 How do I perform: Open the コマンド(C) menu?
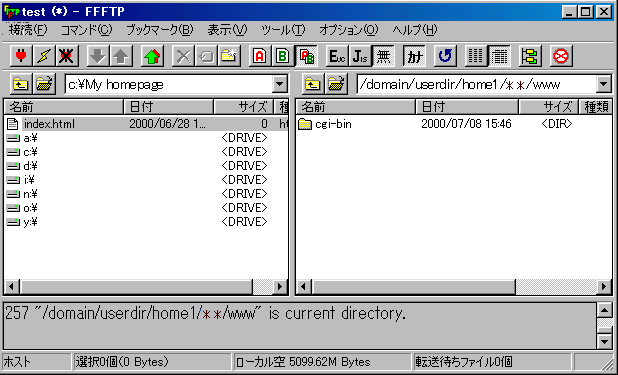(86, 30)
